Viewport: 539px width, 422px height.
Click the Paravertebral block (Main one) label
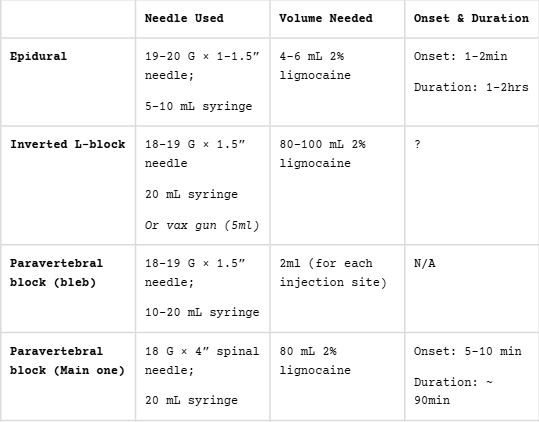point(67,361)
